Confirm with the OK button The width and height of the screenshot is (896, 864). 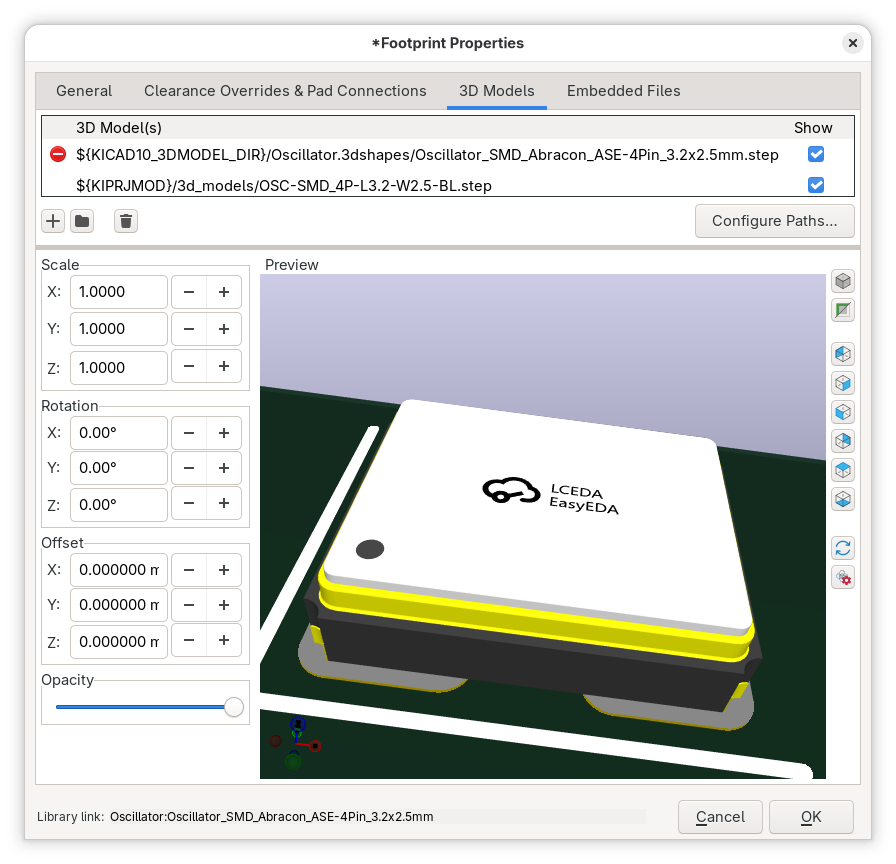point(811,817)
